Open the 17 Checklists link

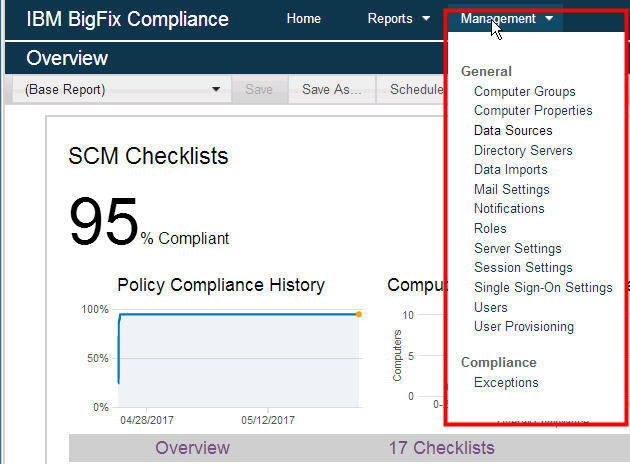[441, 448]
